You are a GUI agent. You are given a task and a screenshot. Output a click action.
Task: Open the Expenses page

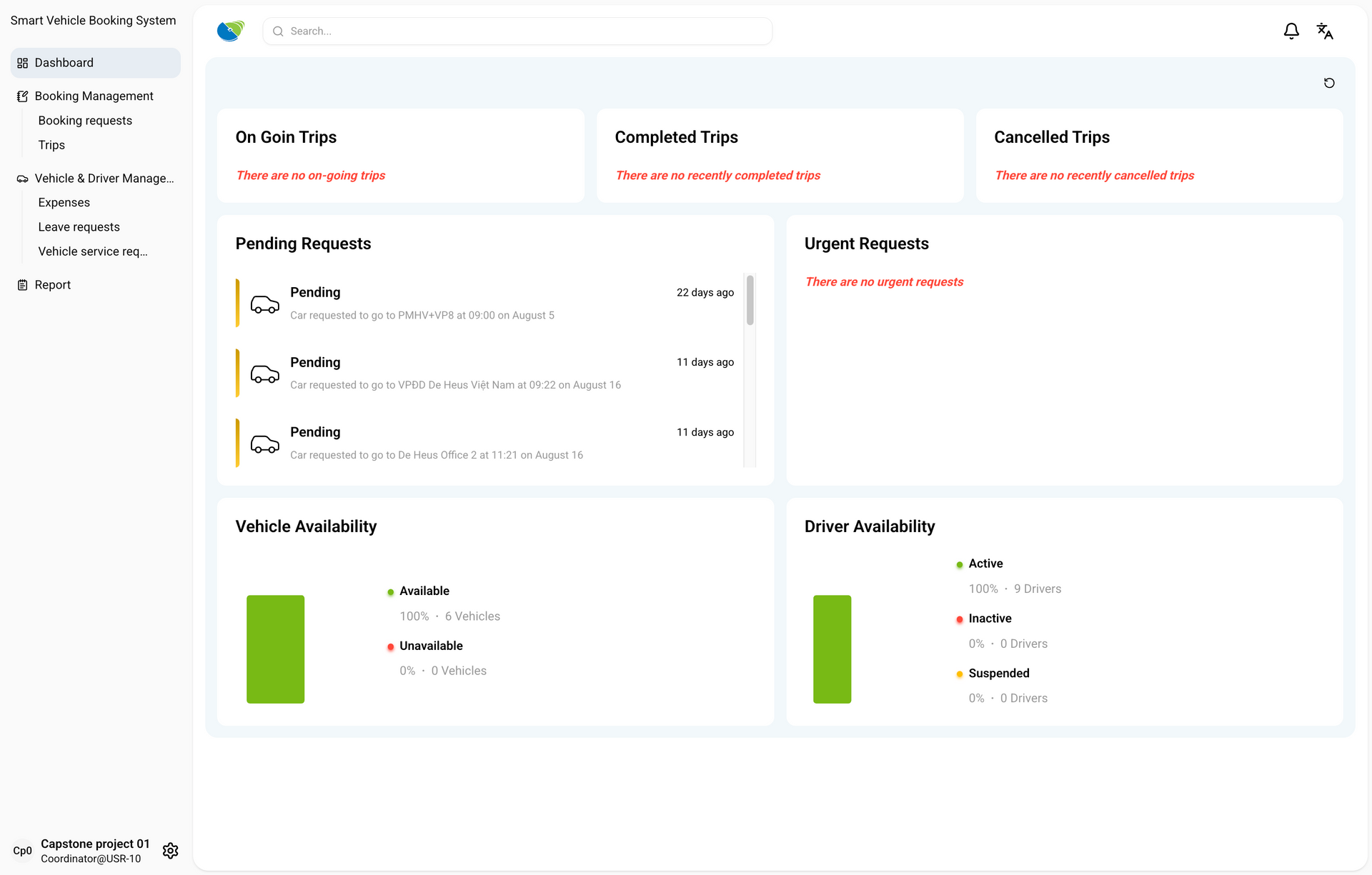[x=64, y=203]
